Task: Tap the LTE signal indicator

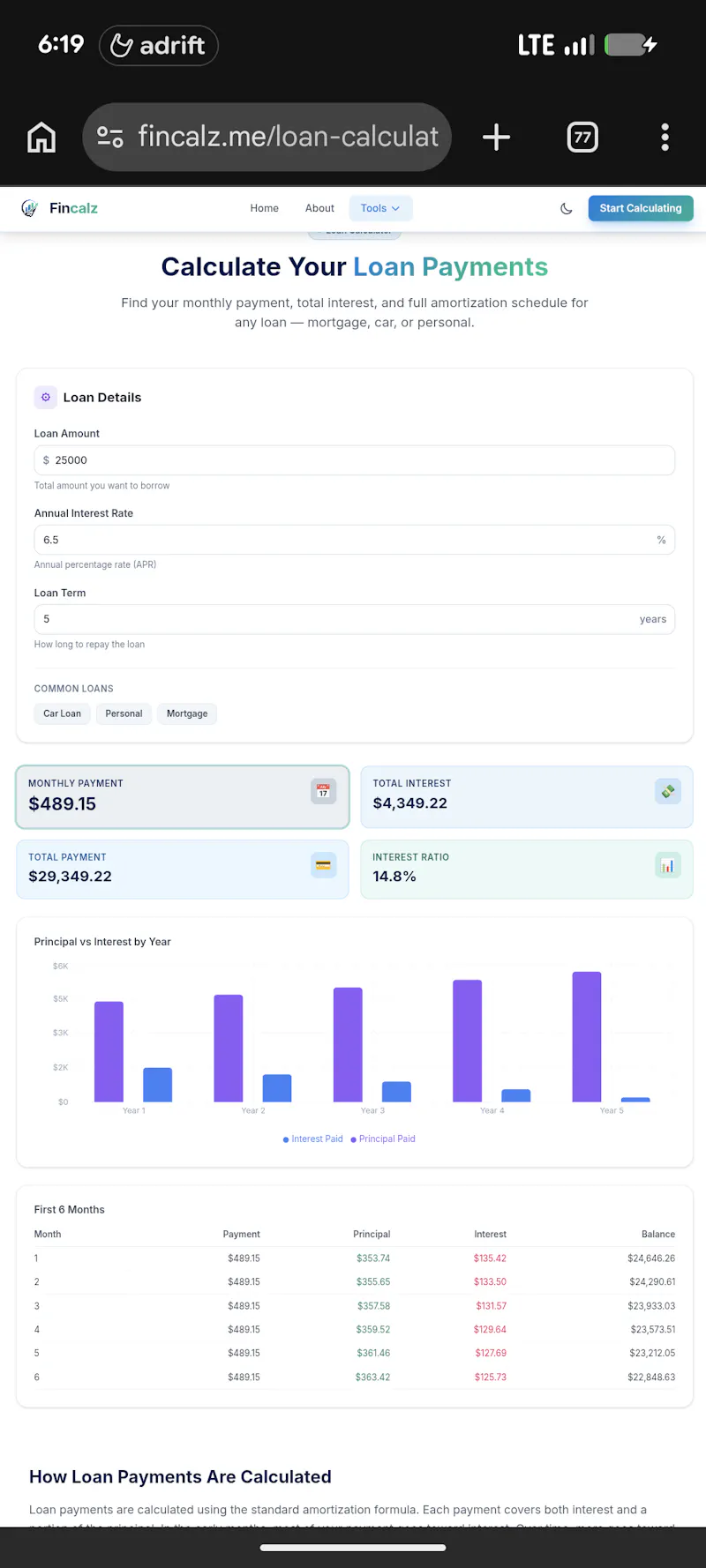Action: tap(556, 45)
